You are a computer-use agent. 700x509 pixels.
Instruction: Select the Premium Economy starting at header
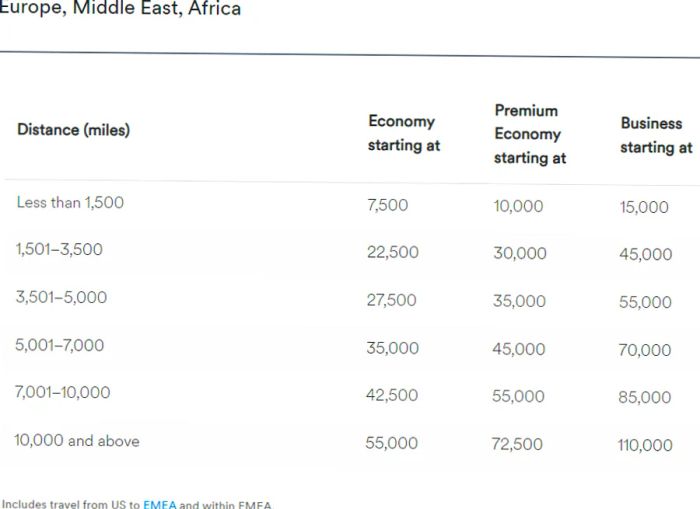tap(530, 134)
